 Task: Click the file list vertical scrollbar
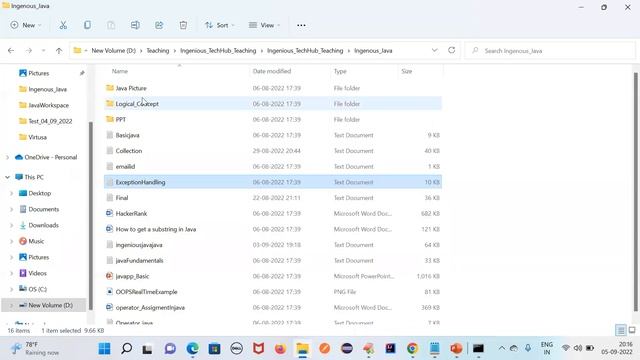636,191
